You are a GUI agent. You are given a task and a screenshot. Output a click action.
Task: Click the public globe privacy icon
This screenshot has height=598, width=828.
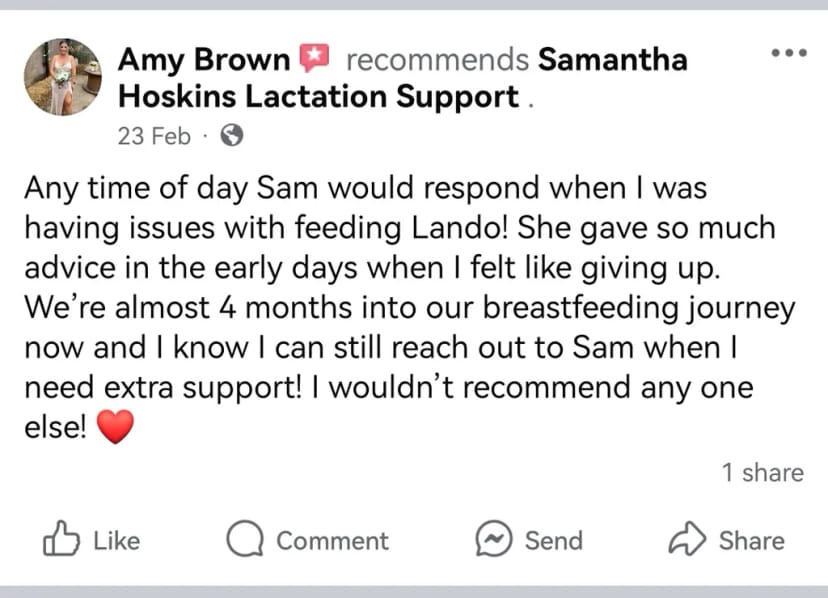coord(232,135)
